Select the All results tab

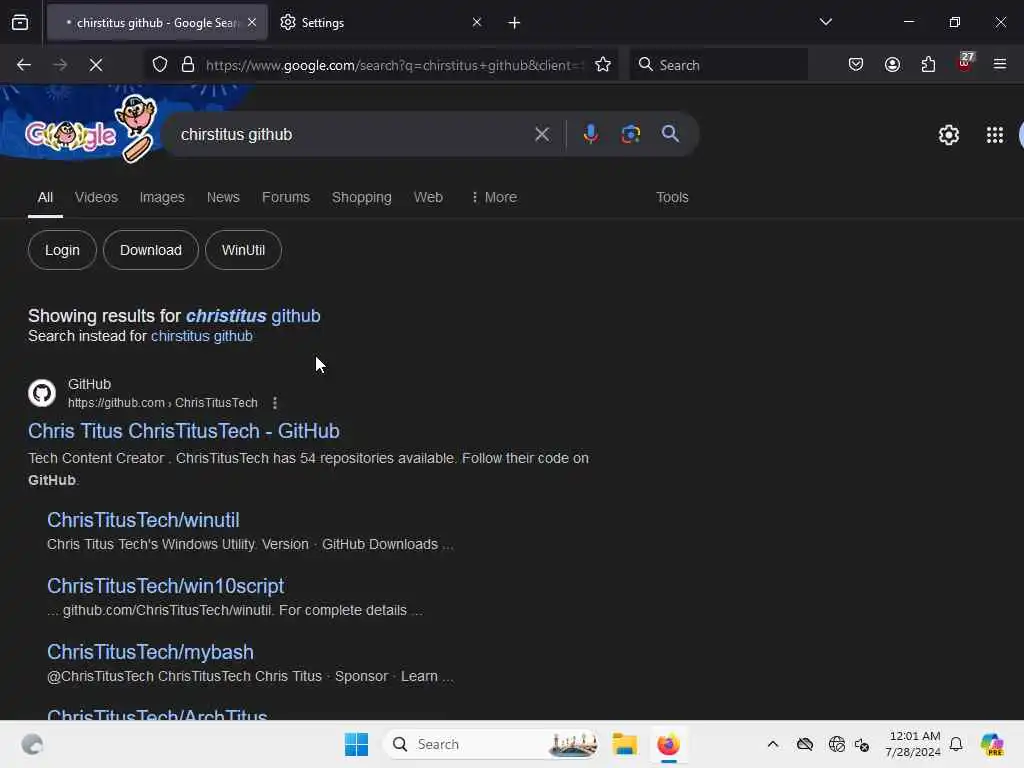(45, 197)
